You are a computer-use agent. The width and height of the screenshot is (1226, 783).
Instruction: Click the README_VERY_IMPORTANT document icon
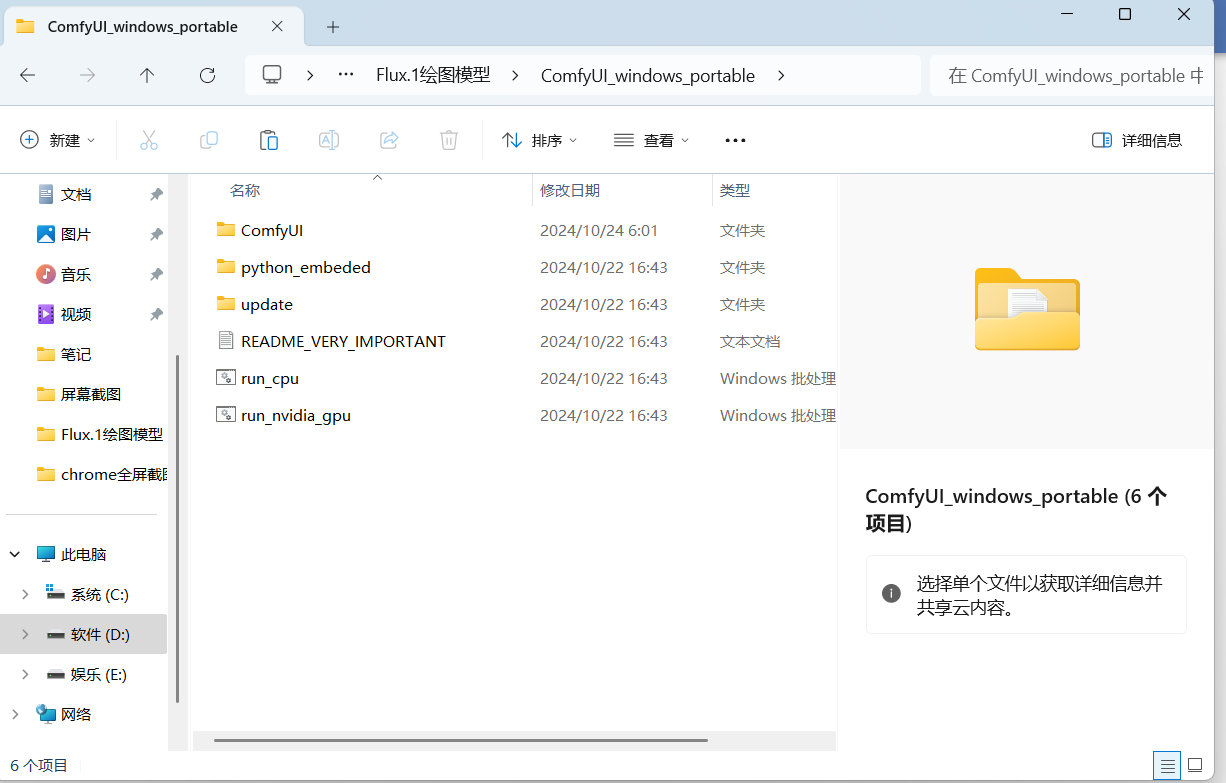tap(226, 341)
